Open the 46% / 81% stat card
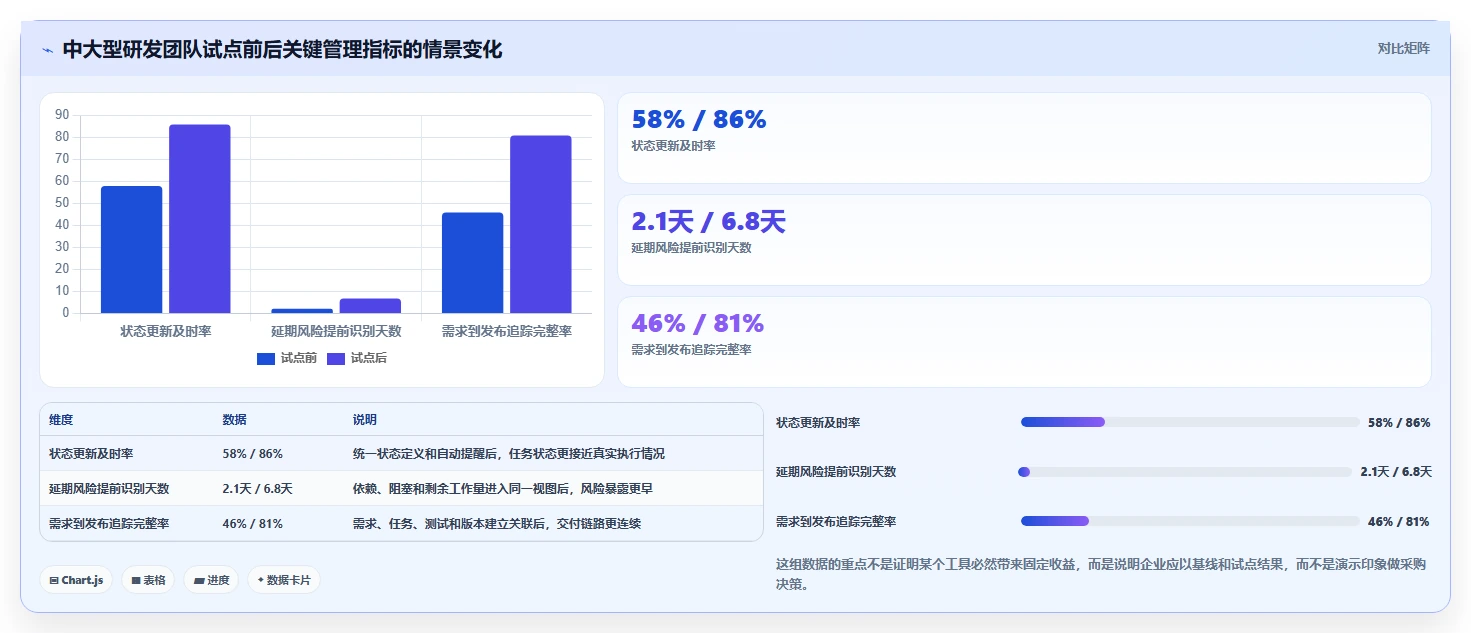This screenshot has width=1471, height=633. pos(1024,342)
